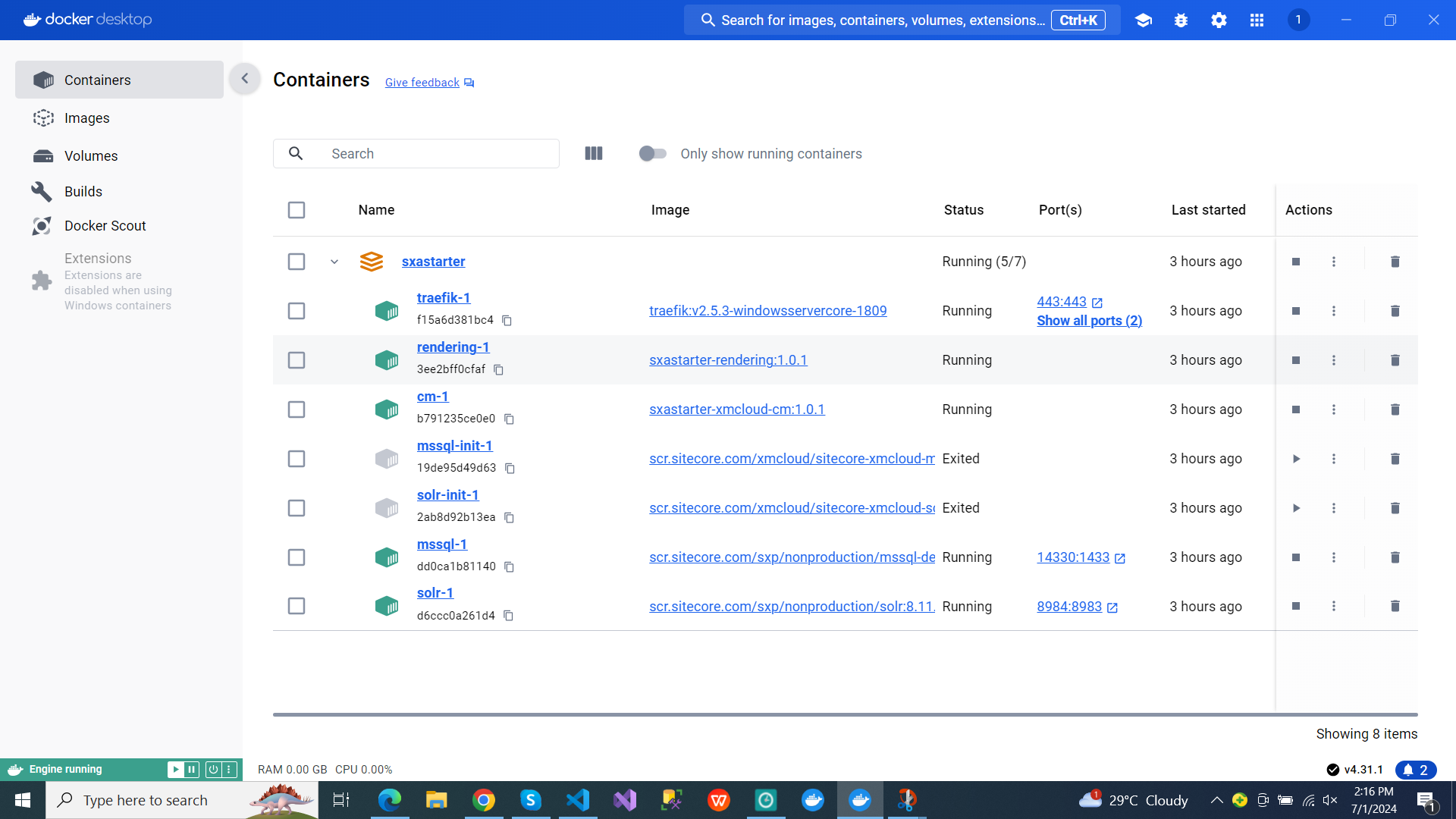The image size is (1456, 819).
Task: Collapse the sxastarter stack
Action: (334, 262)
